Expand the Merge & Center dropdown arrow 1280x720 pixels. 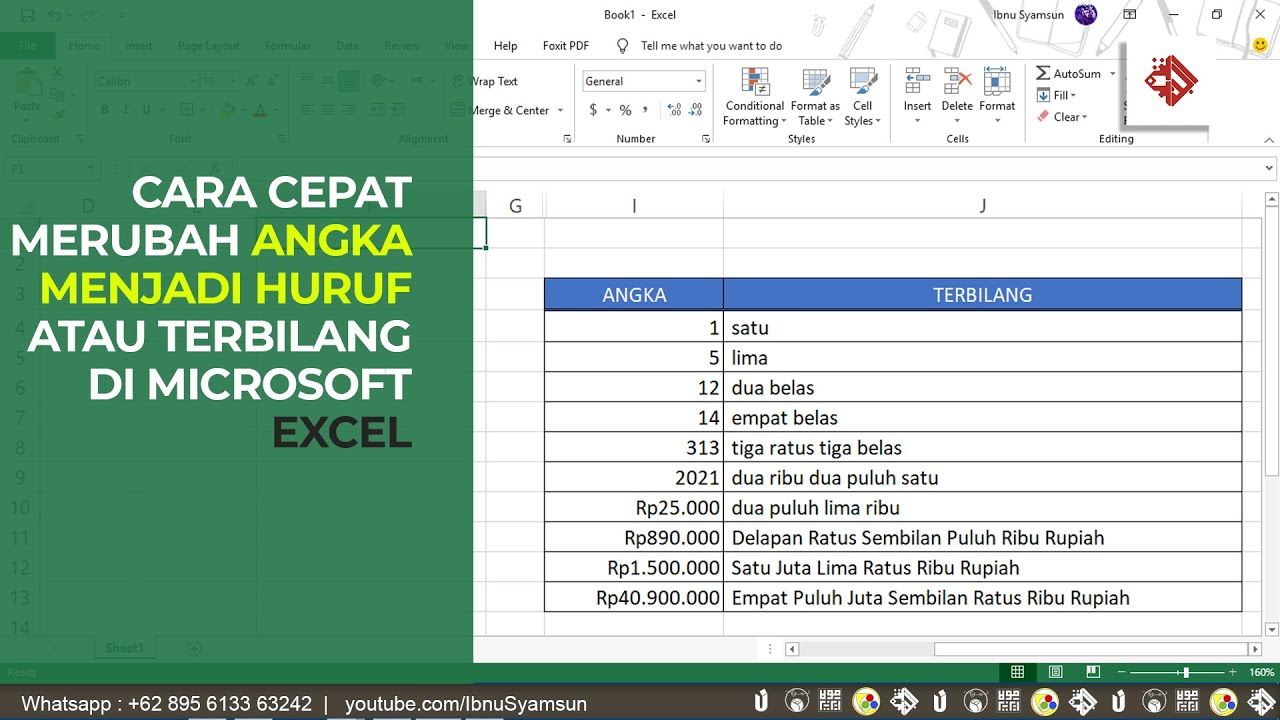coord(560,111)
